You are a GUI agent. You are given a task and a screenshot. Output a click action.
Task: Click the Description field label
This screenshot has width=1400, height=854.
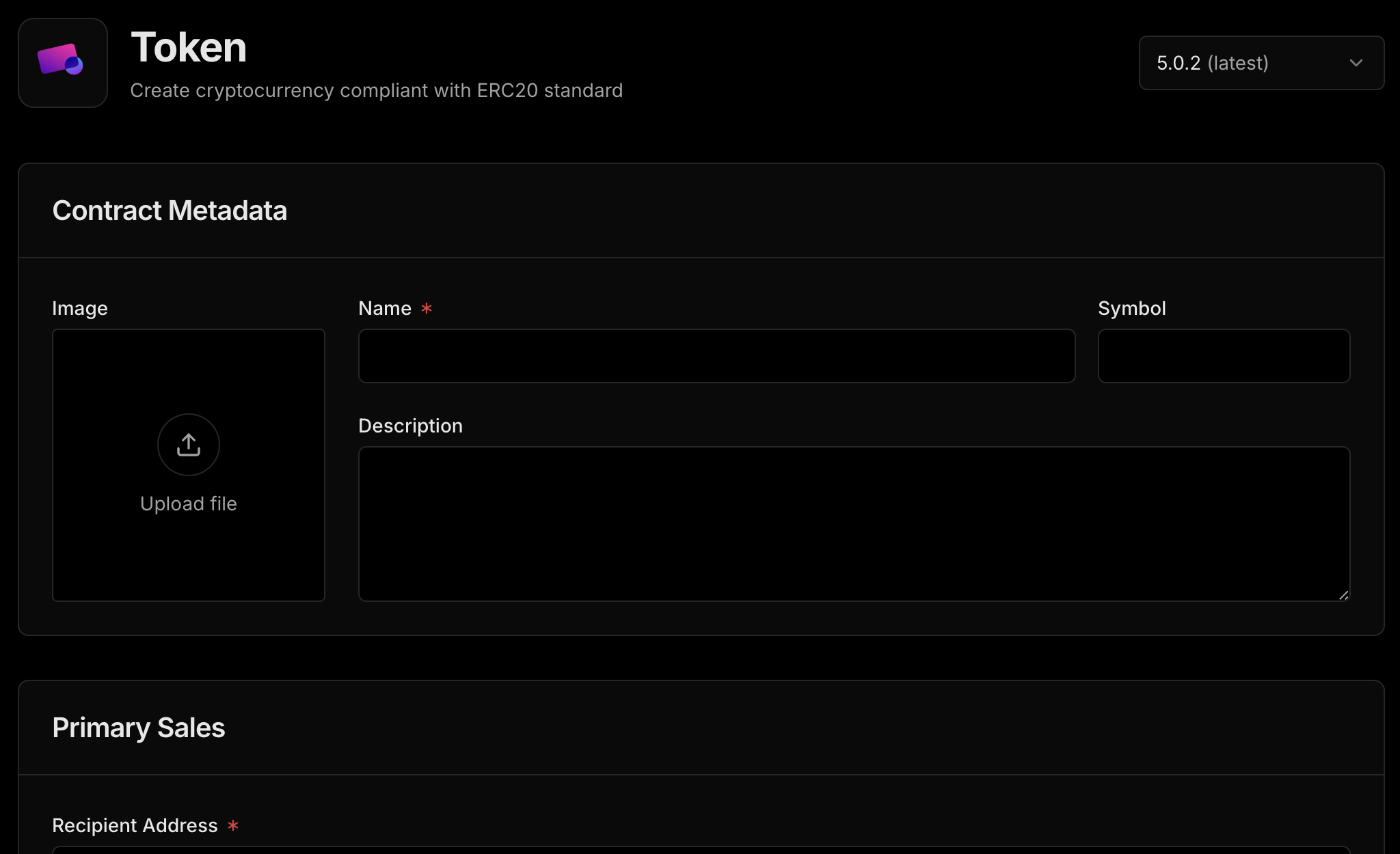410,426
